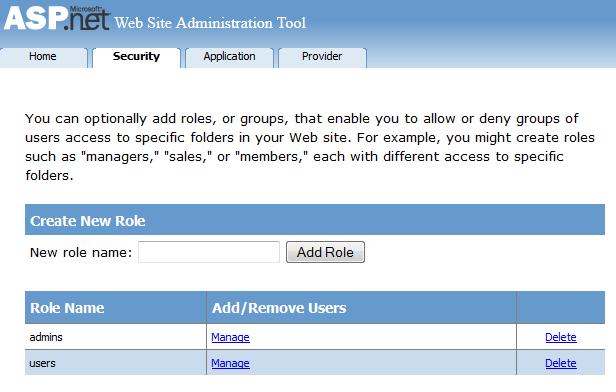
Task: Click the blank header above Delete links
Action: (x=561, y=308)
